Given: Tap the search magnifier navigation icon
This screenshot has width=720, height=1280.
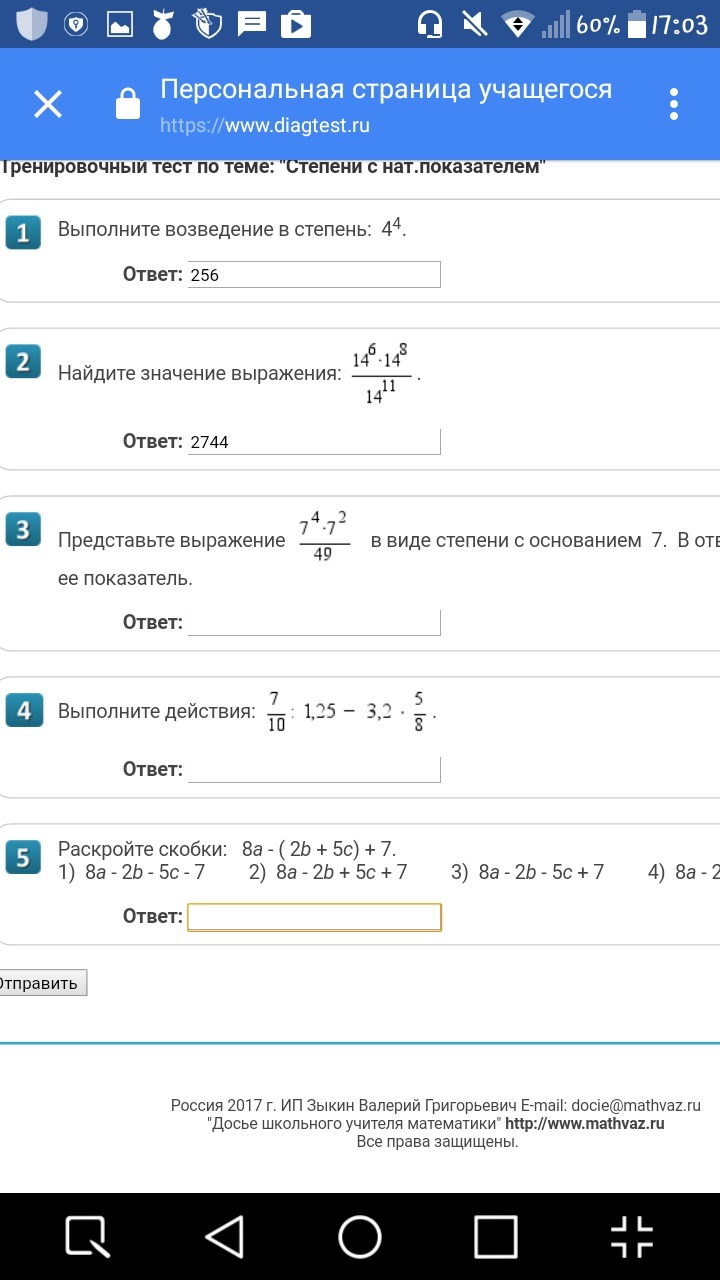Looking at the screenshot, I should tap(88, 1237).
